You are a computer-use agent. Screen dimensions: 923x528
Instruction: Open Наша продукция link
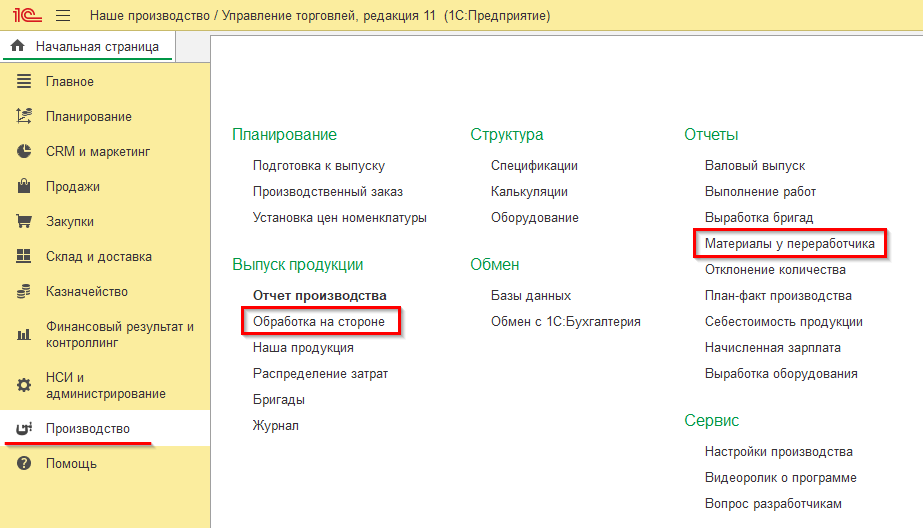coord(303,347)
